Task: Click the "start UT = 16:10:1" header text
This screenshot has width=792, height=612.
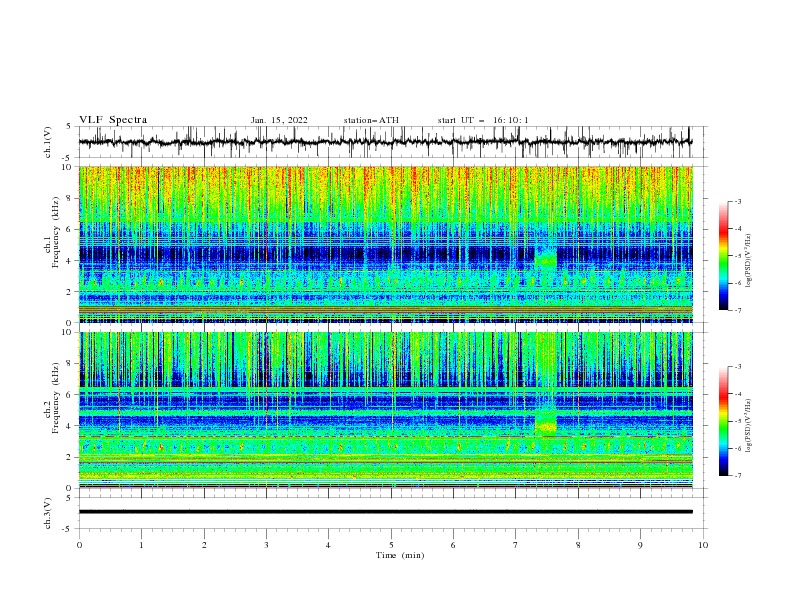Action: (483, 120)
